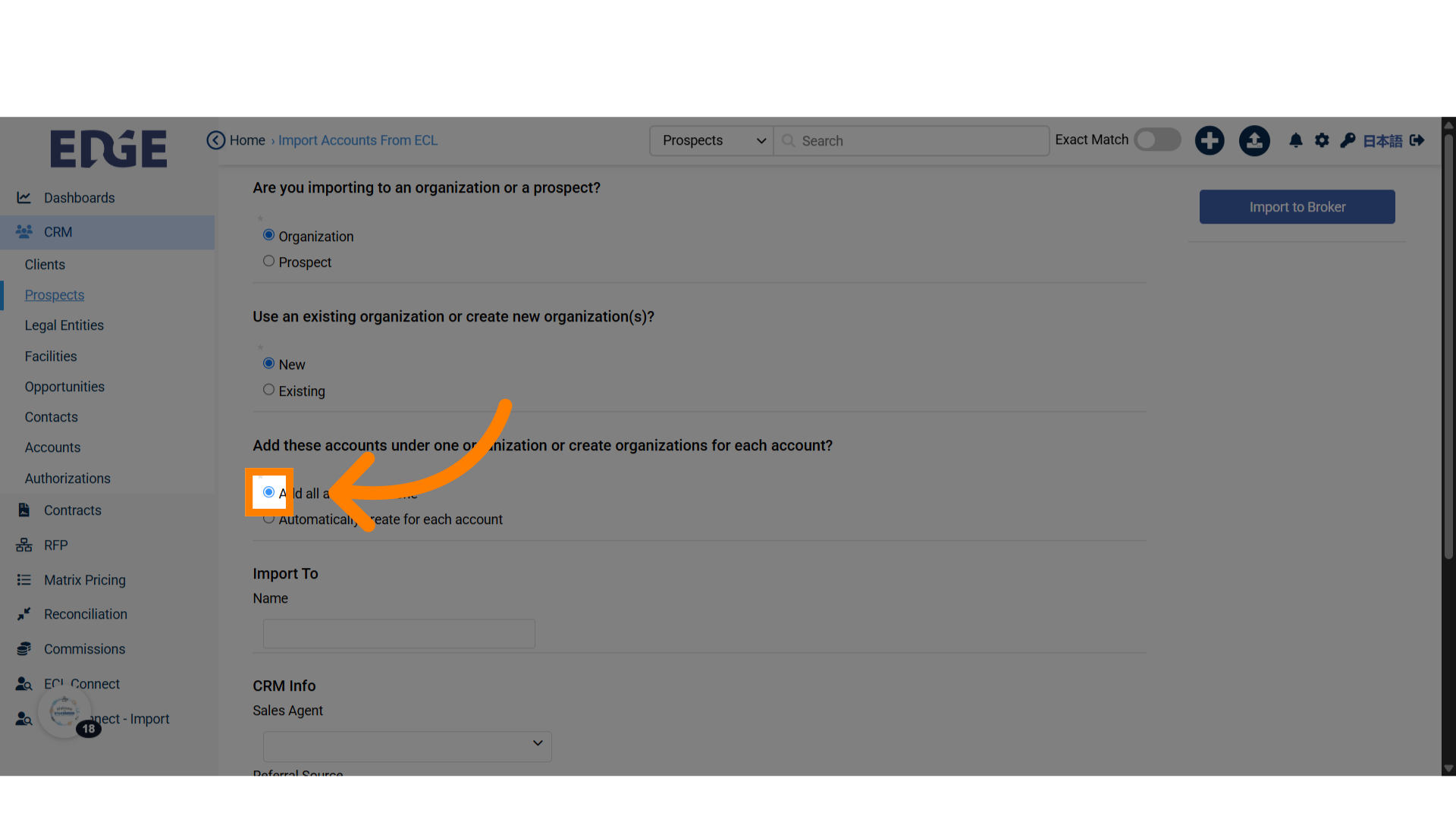1456x819 pixels.
Task: Go to Contacts page
Action: [x=51, y=417]
